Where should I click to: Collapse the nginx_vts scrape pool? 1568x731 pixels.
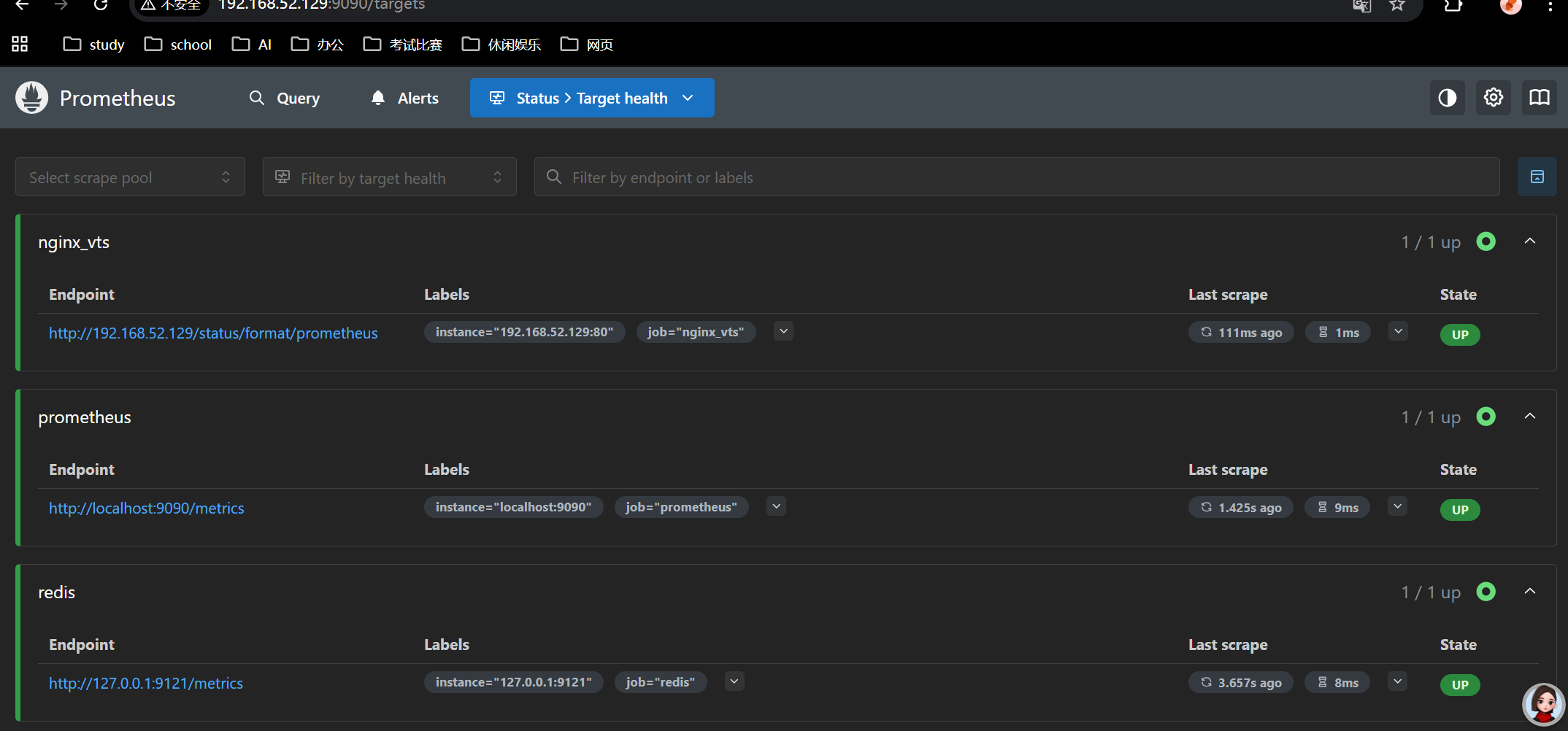[1530, 241]
